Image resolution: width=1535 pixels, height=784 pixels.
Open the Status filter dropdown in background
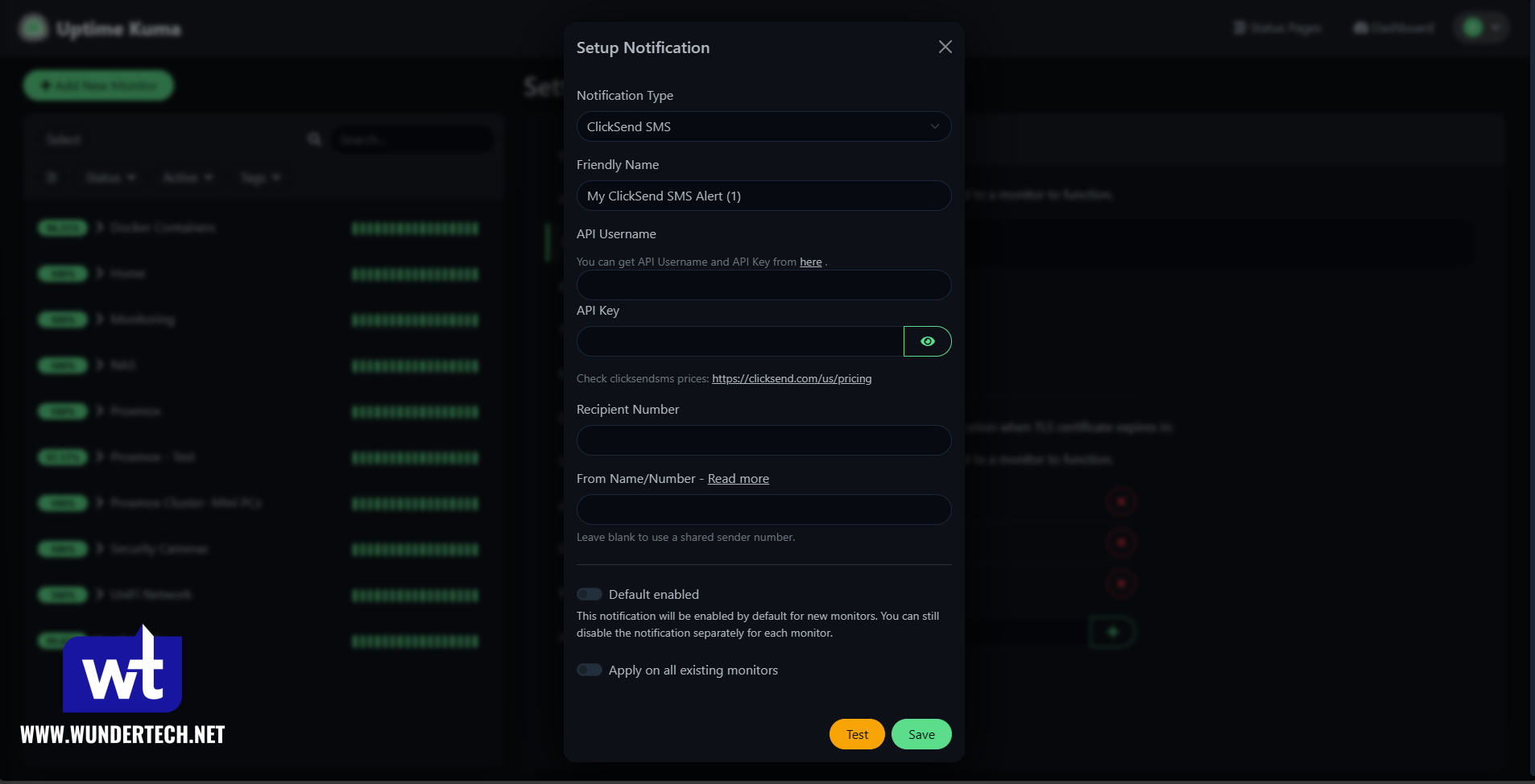111,177
